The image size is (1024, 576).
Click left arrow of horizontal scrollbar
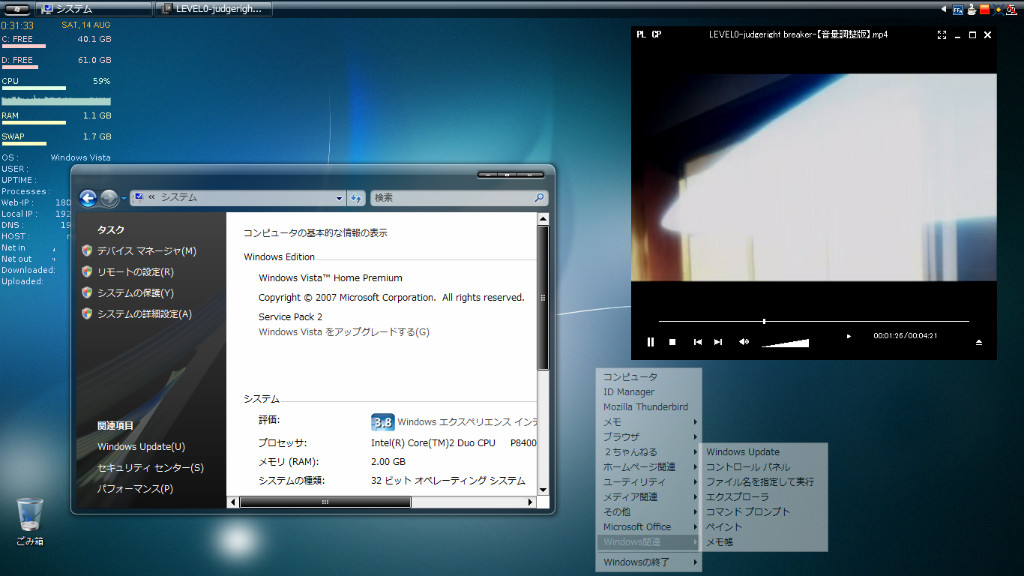(233, 502)
